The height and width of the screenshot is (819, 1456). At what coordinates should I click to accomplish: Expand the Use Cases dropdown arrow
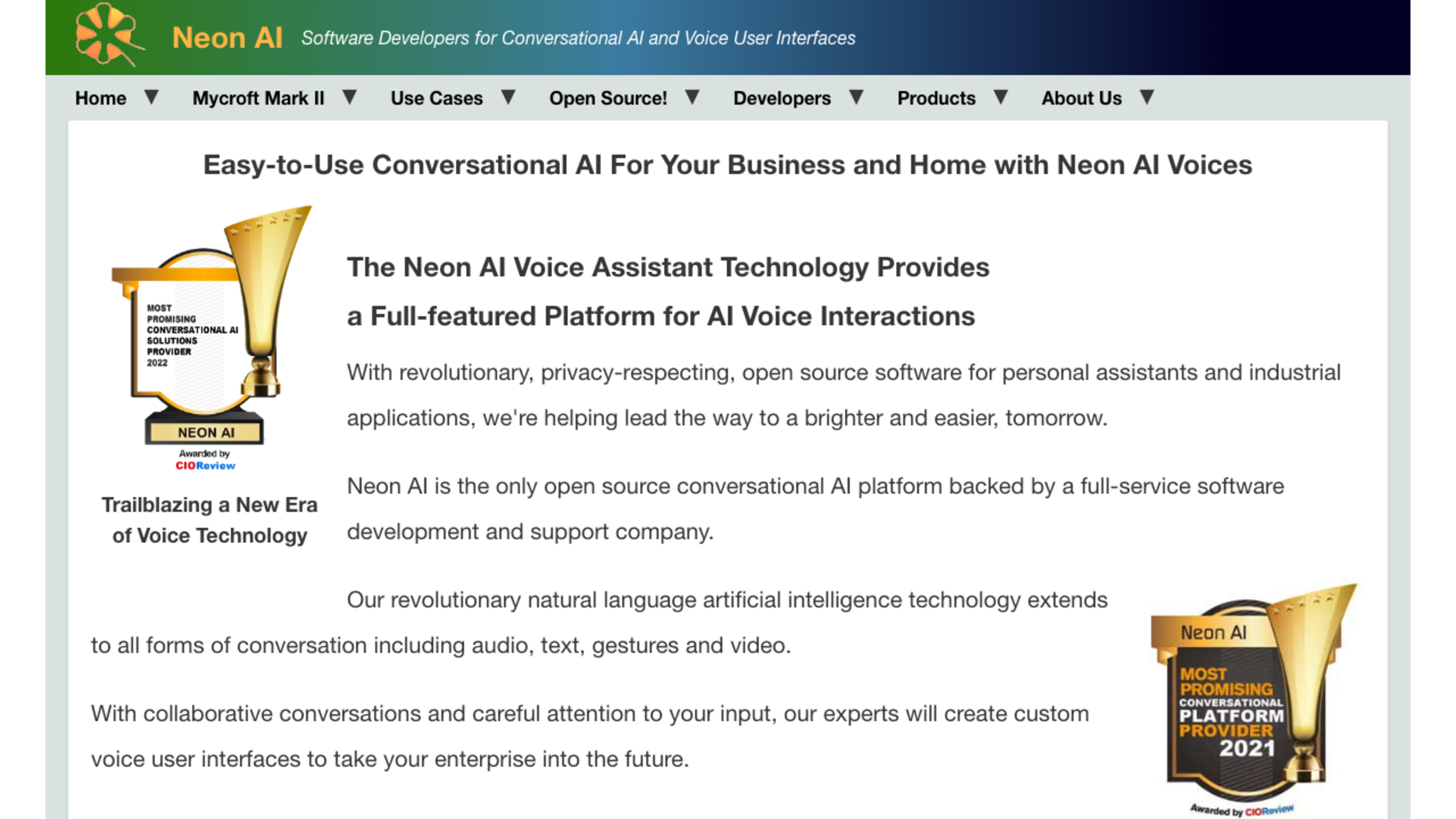click(x=508, y=97)
